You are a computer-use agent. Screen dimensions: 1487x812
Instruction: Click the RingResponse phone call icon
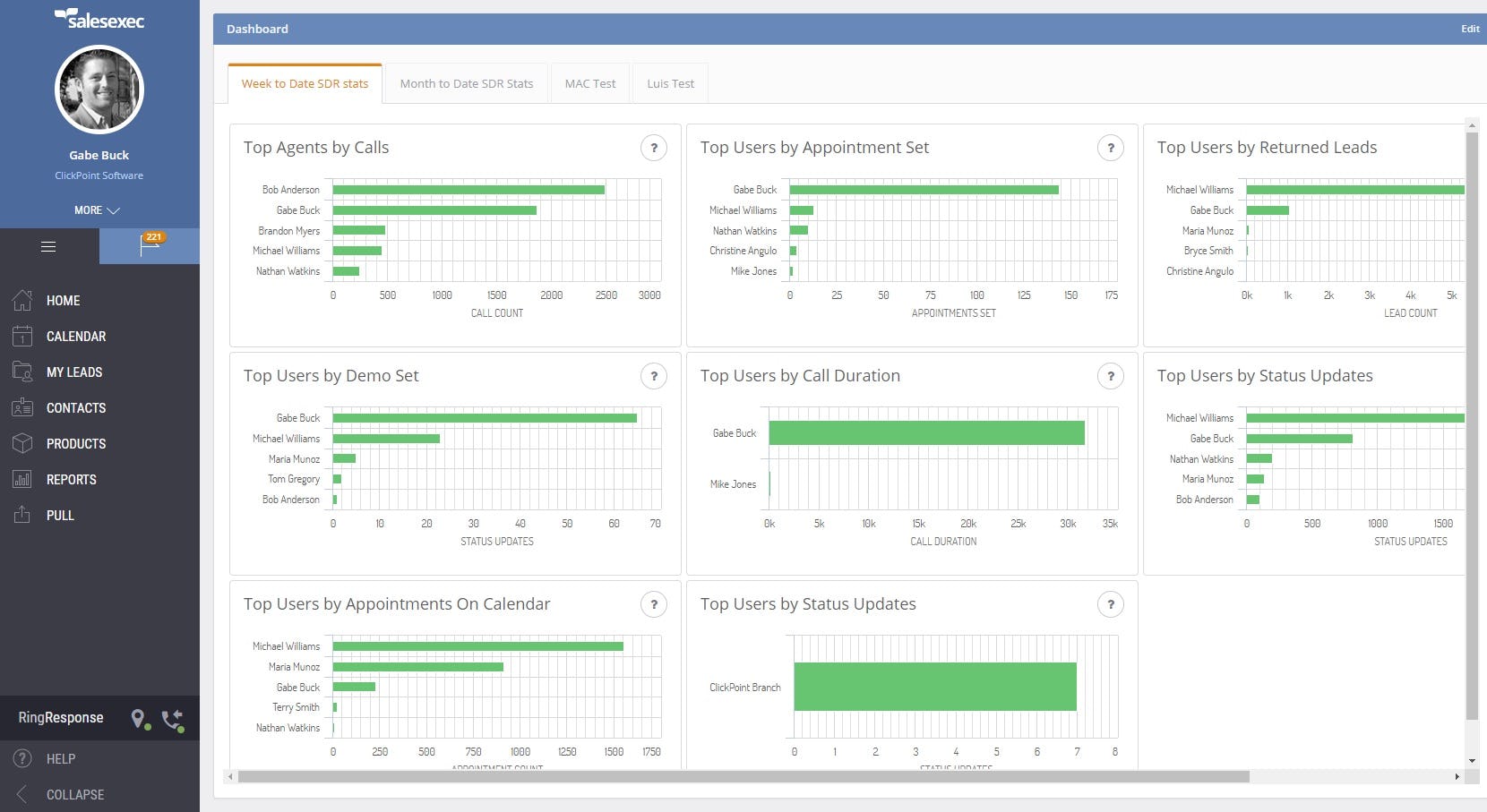pyautogui.click(x=172, y=718)
